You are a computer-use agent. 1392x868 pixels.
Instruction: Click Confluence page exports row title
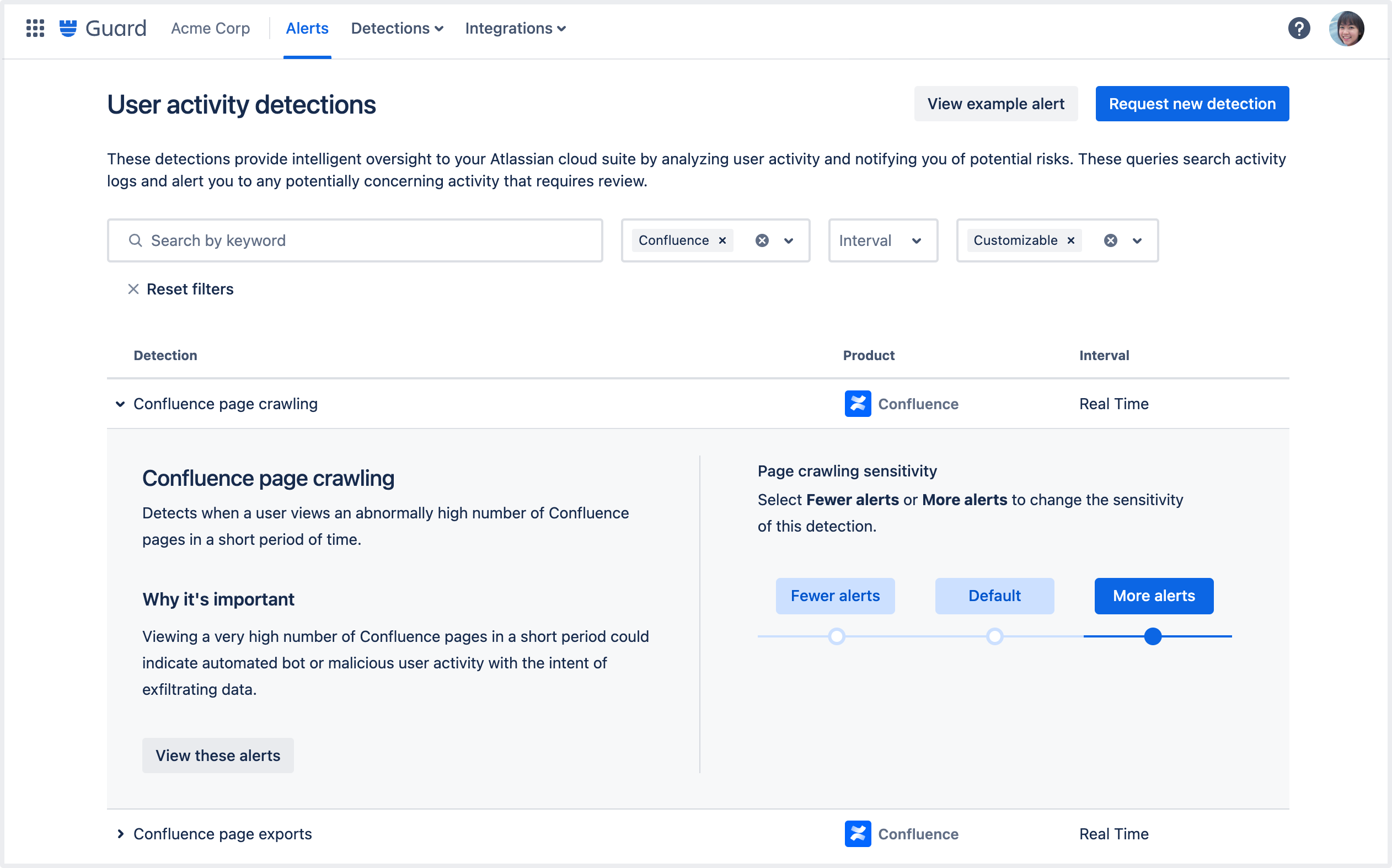223,834
